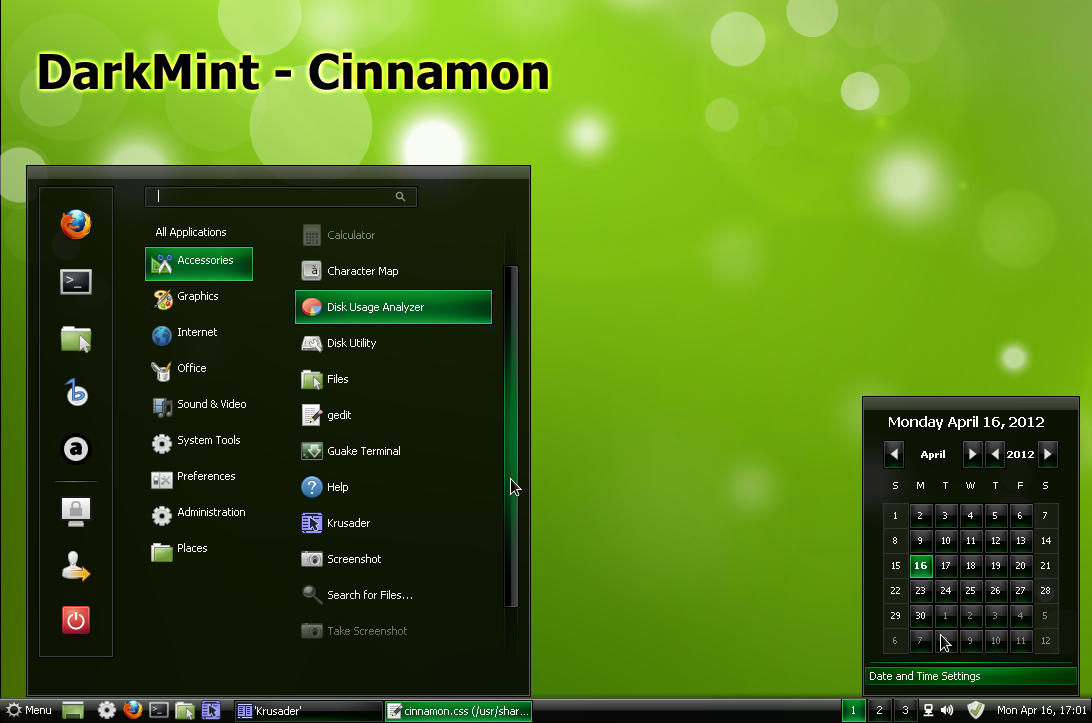Open Terminal from the menu favorites sidebar
Image resolution: width=1092 pixels, height=723 pixels.
(76, 282)
